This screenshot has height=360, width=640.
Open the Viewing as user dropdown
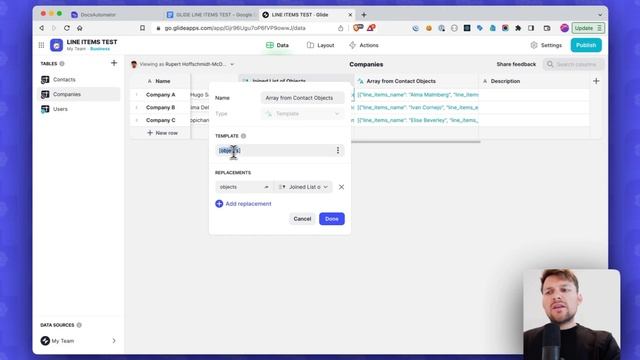pos(182,64)
